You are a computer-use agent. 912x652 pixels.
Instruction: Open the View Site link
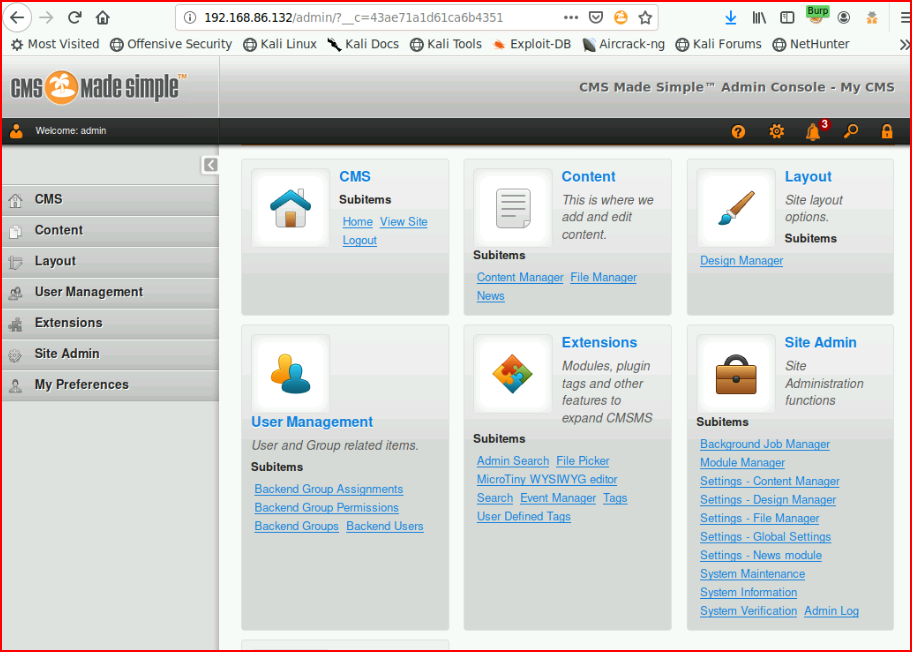[x=404, y=222]
